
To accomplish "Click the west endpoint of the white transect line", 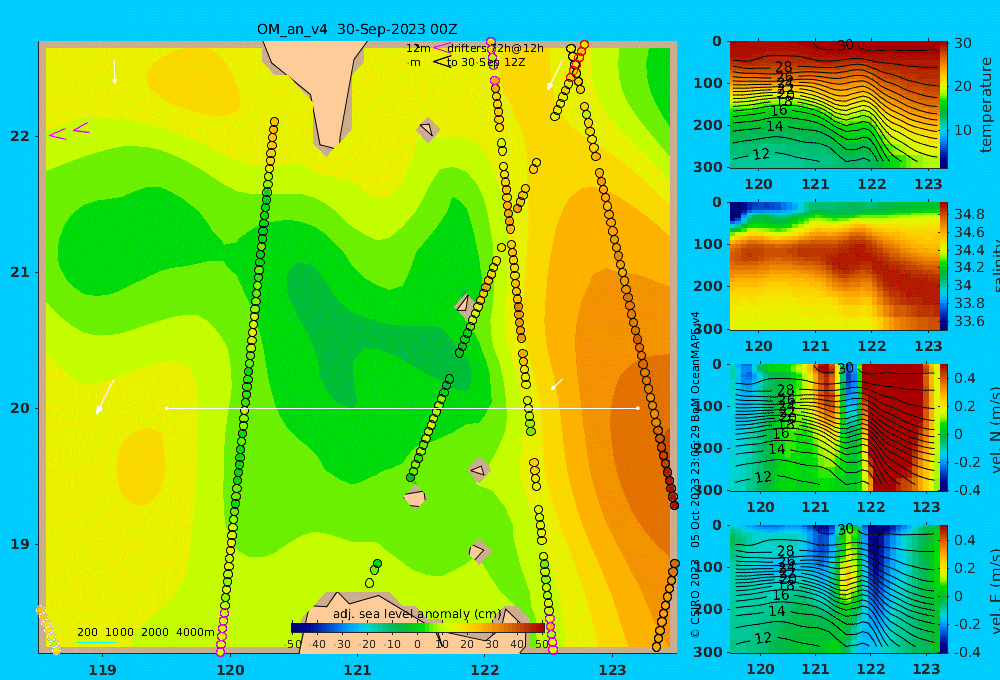I will [x=166, y=408].
